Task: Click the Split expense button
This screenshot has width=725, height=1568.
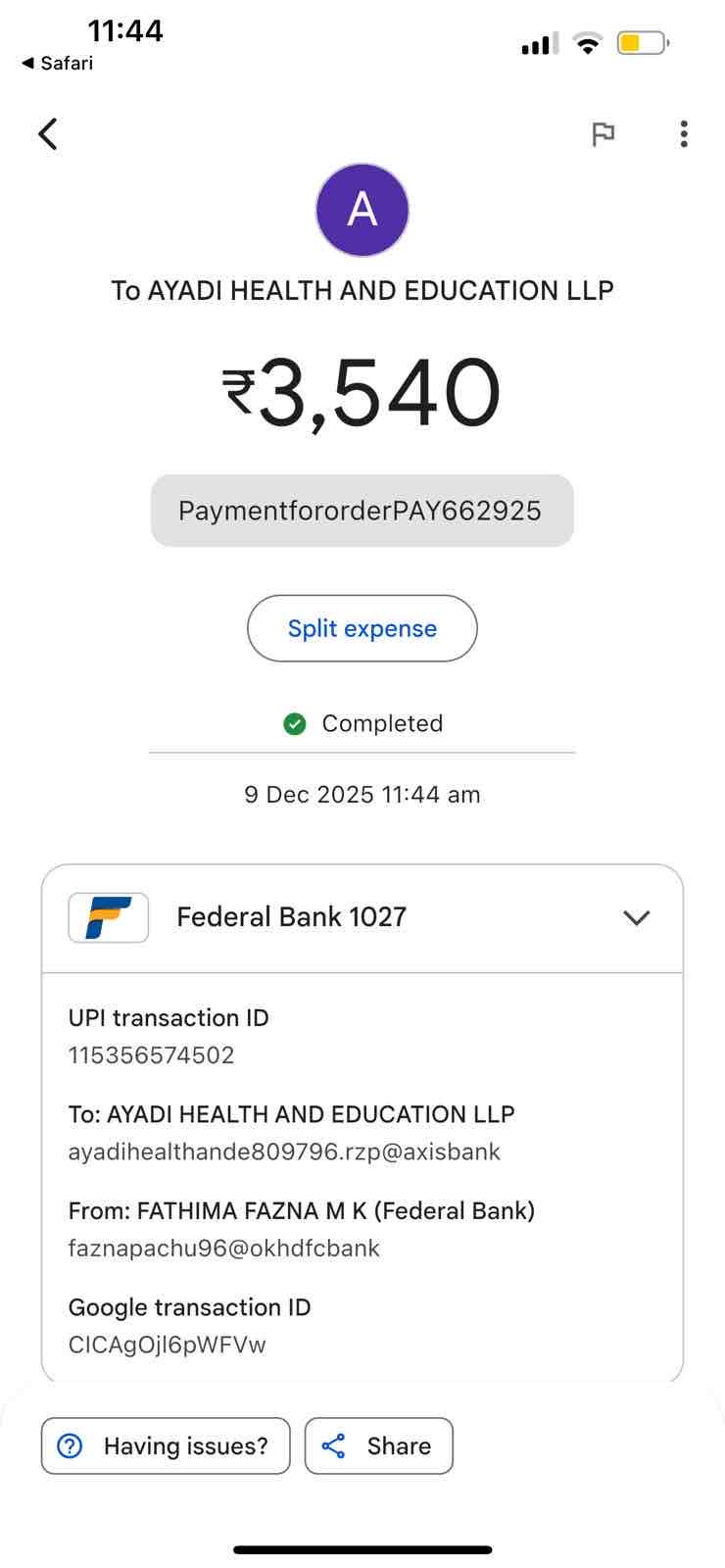Action: (362, 628)
